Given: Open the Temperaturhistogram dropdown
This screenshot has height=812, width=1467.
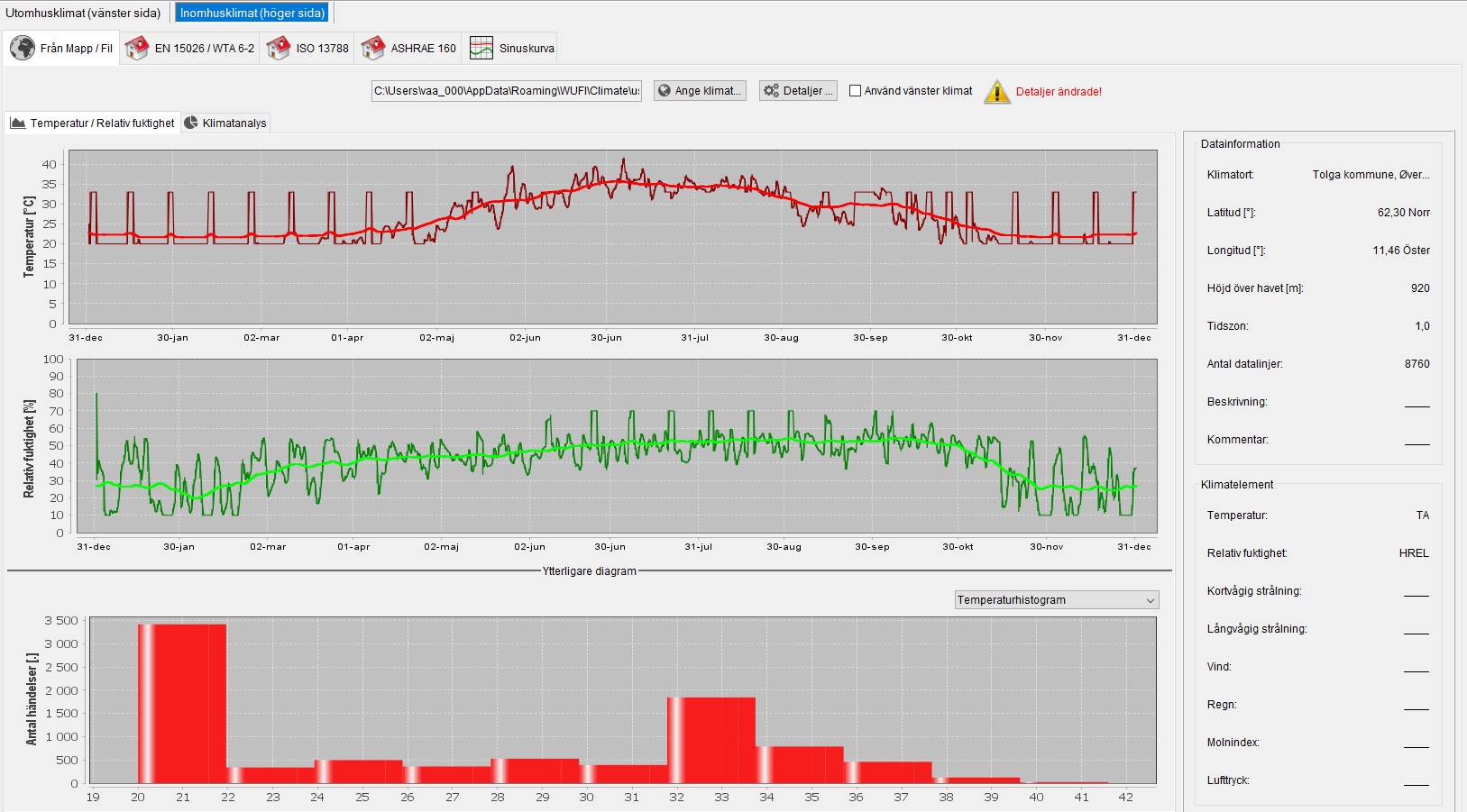Looking at the screenshot, I should 1056,600.
